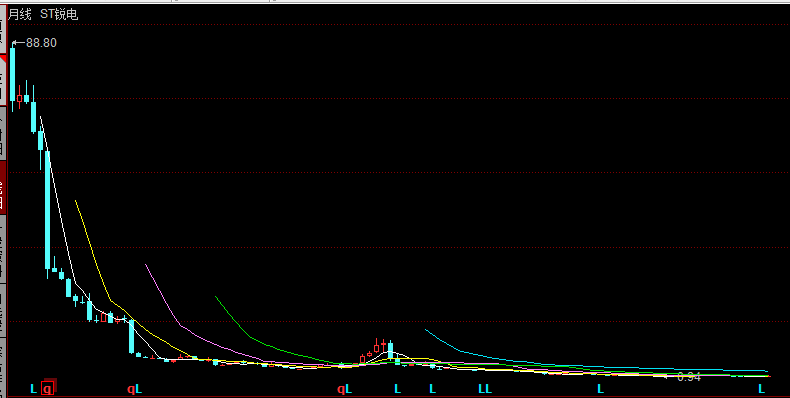Click the cyan L marker beside boxed q
790x398 pixels.
pyautogui.click(x=33, y=388)
